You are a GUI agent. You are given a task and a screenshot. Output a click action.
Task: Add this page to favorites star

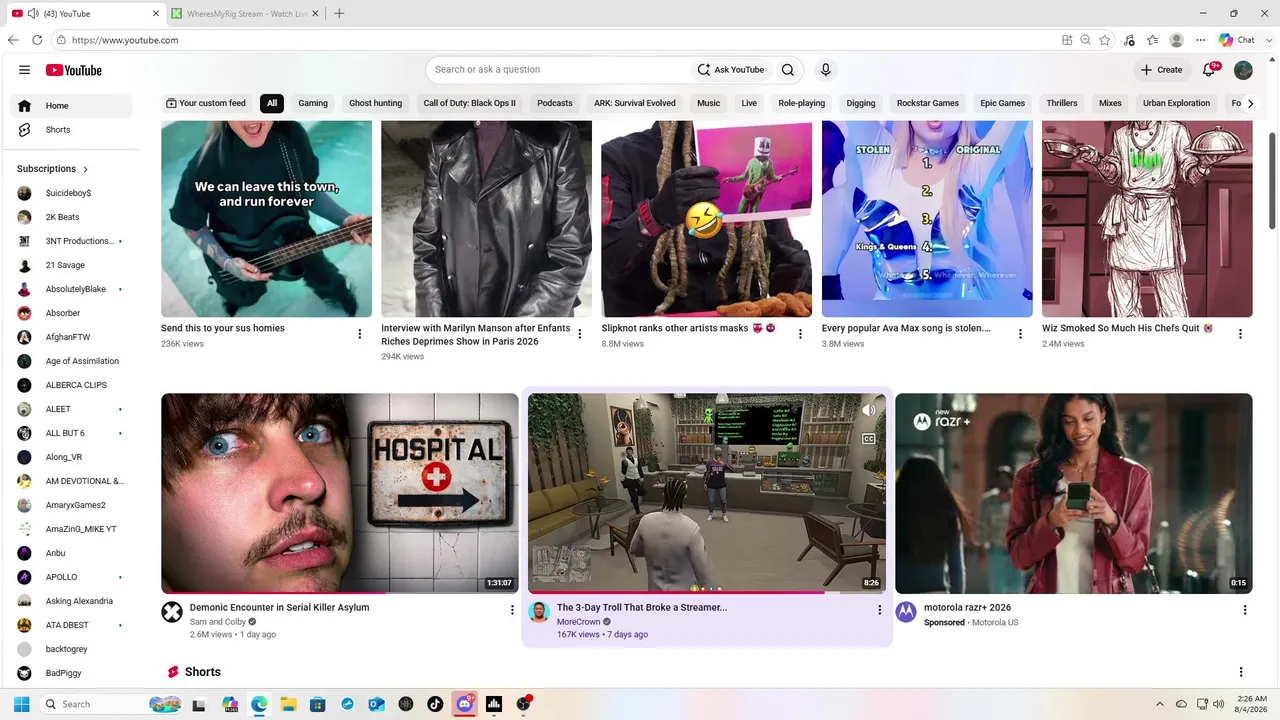pyautogui.click(x=1105, y=40)
